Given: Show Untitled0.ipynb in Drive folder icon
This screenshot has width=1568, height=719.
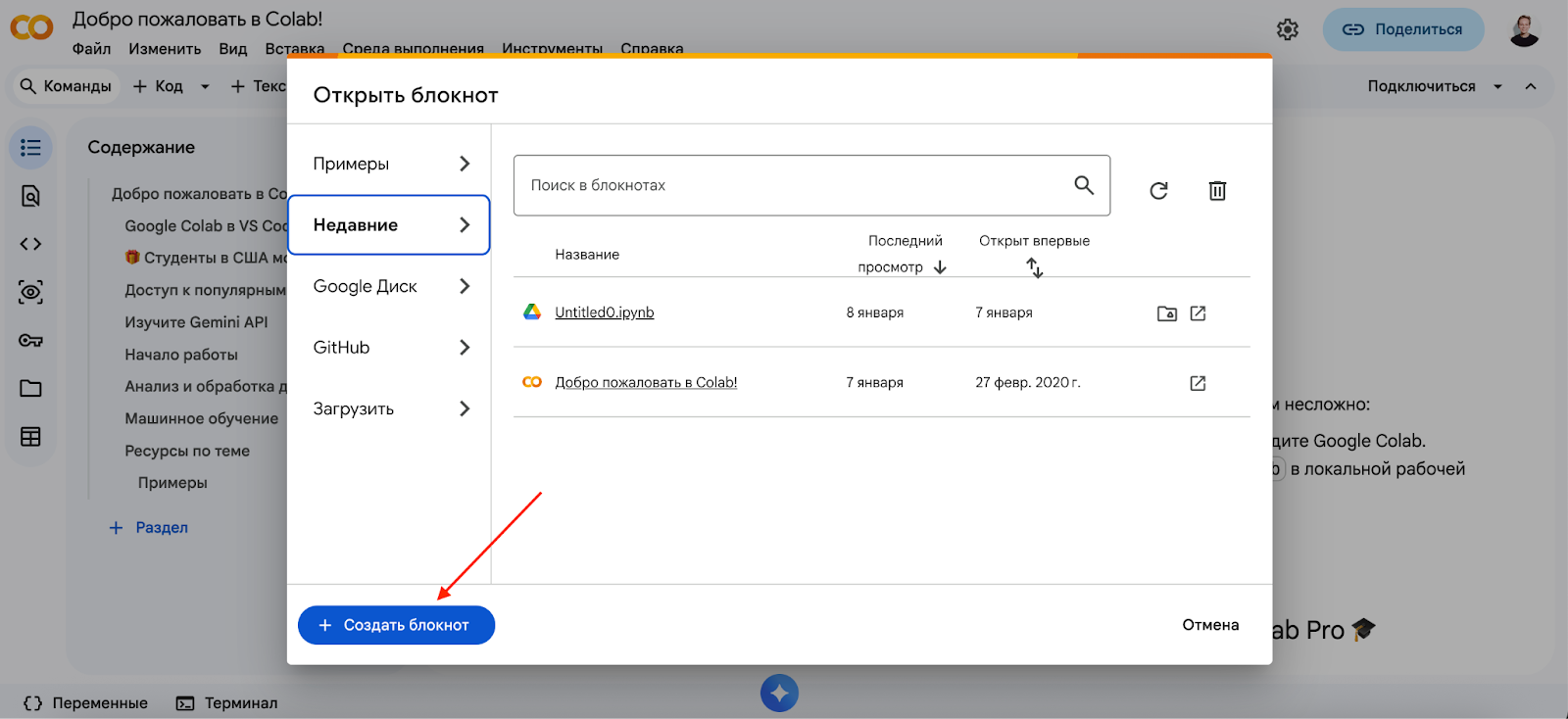Looking at the screenshot, I should [1166, 313].
